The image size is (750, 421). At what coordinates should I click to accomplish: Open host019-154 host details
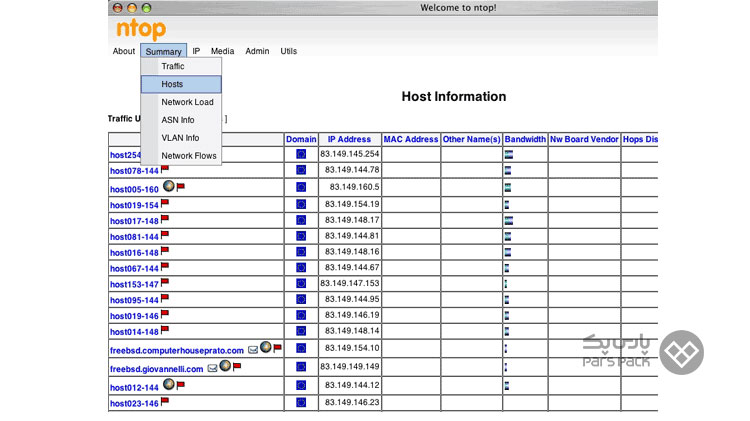pyautogui.click(x=134, y=205)
